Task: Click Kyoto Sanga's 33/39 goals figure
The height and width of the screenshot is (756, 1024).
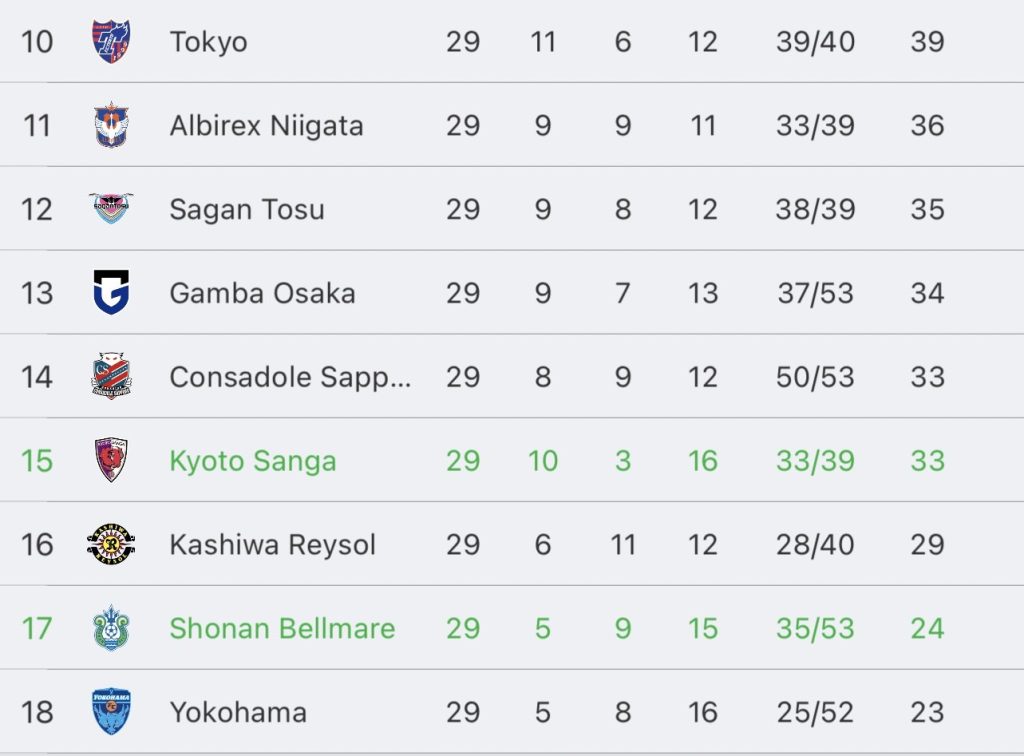Action: coord(815,461)
